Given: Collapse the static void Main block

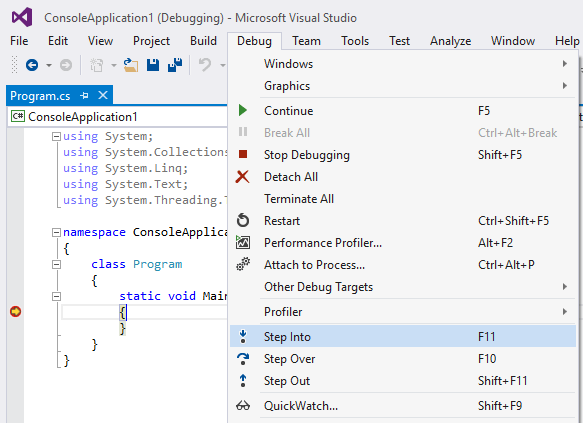Looking at the screenshot, I should click(x=56, y=297).
